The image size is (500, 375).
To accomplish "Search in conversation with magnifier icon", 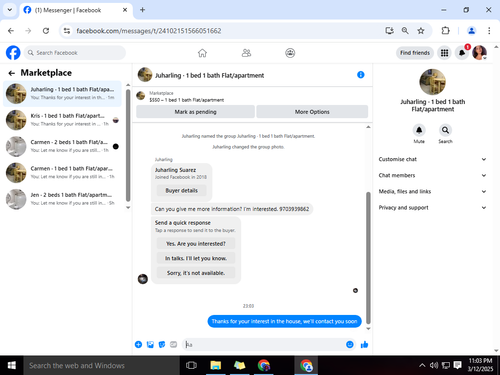I will (x=445, y=130).
